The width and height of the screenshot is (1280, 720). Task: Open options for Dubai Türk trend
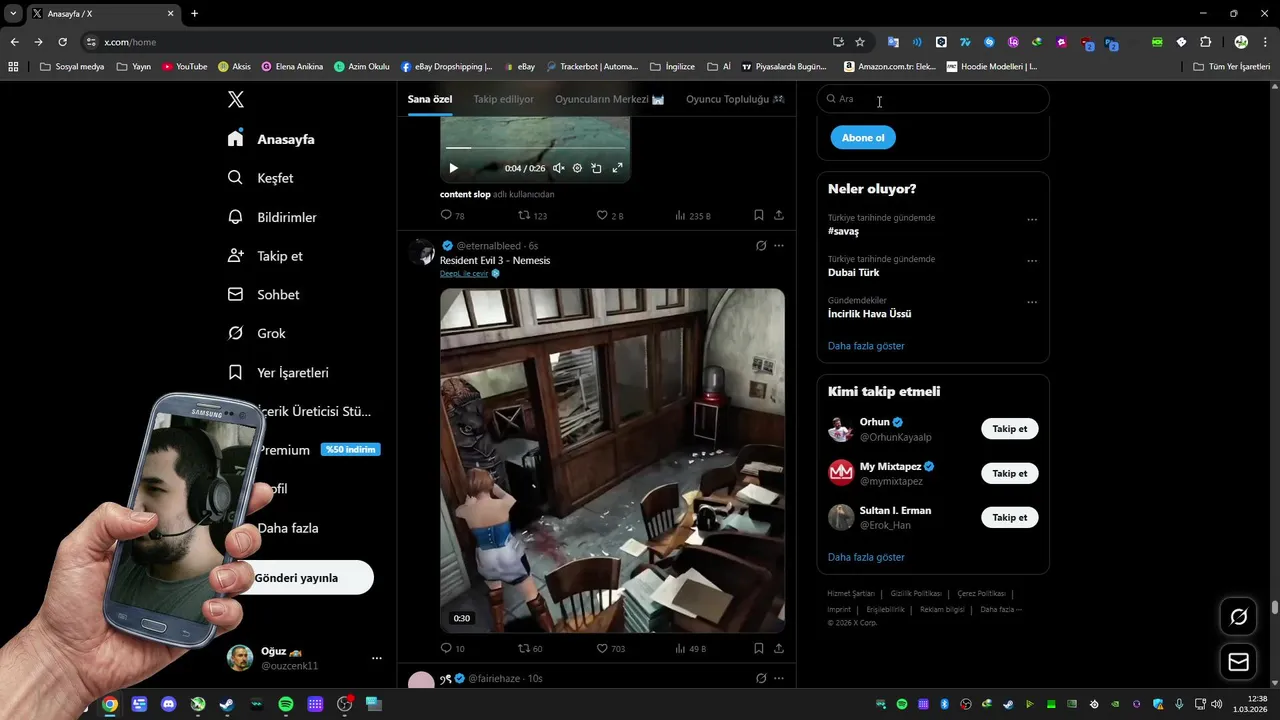point(1032,261)
